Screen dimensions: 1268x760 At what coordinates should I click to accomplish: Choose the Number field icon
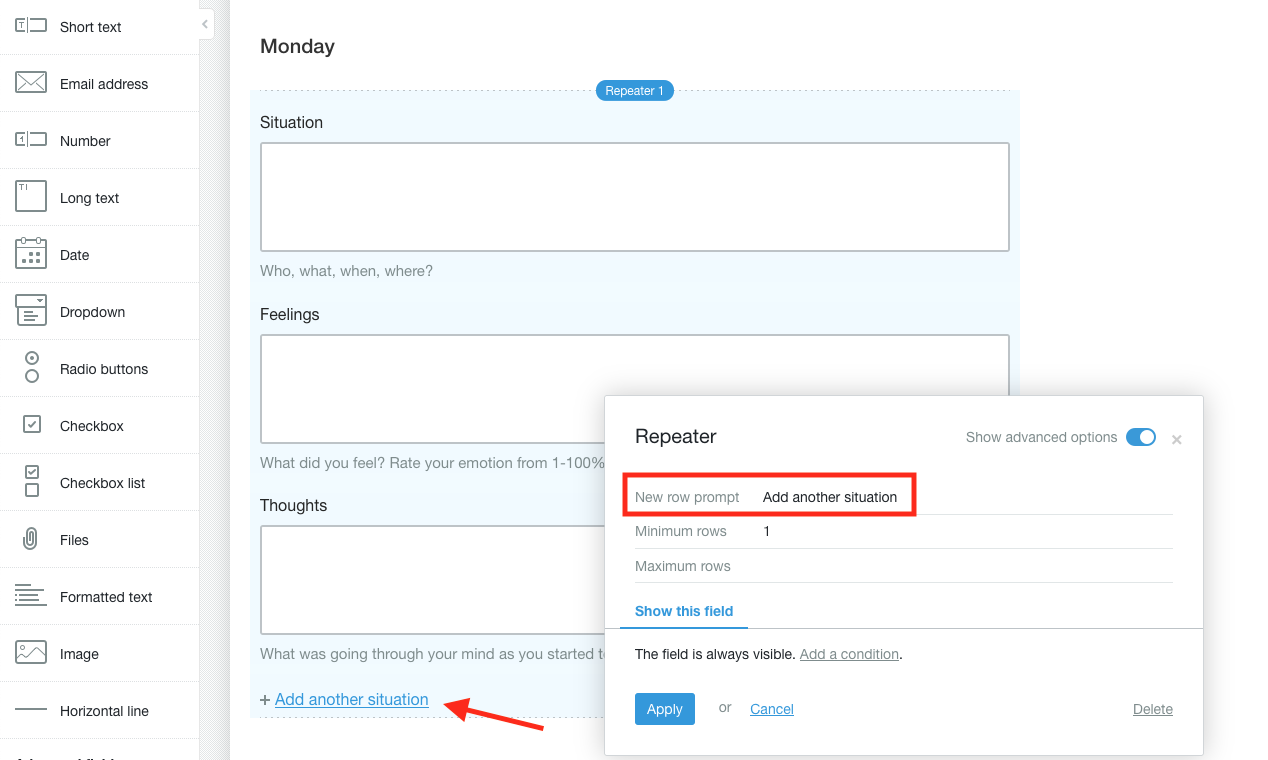(31, 140)
